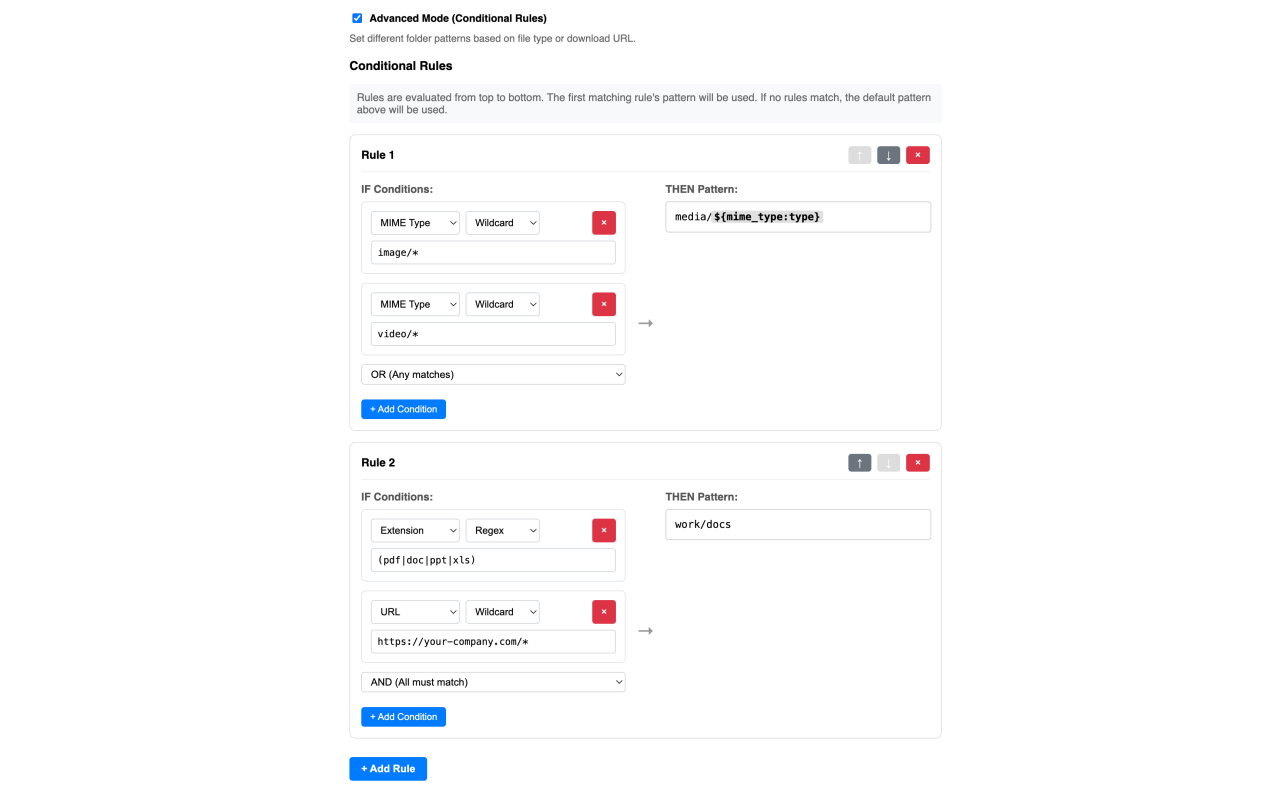
Task: Delete Rule 1 using its red X button
Action: click(917, 155)
